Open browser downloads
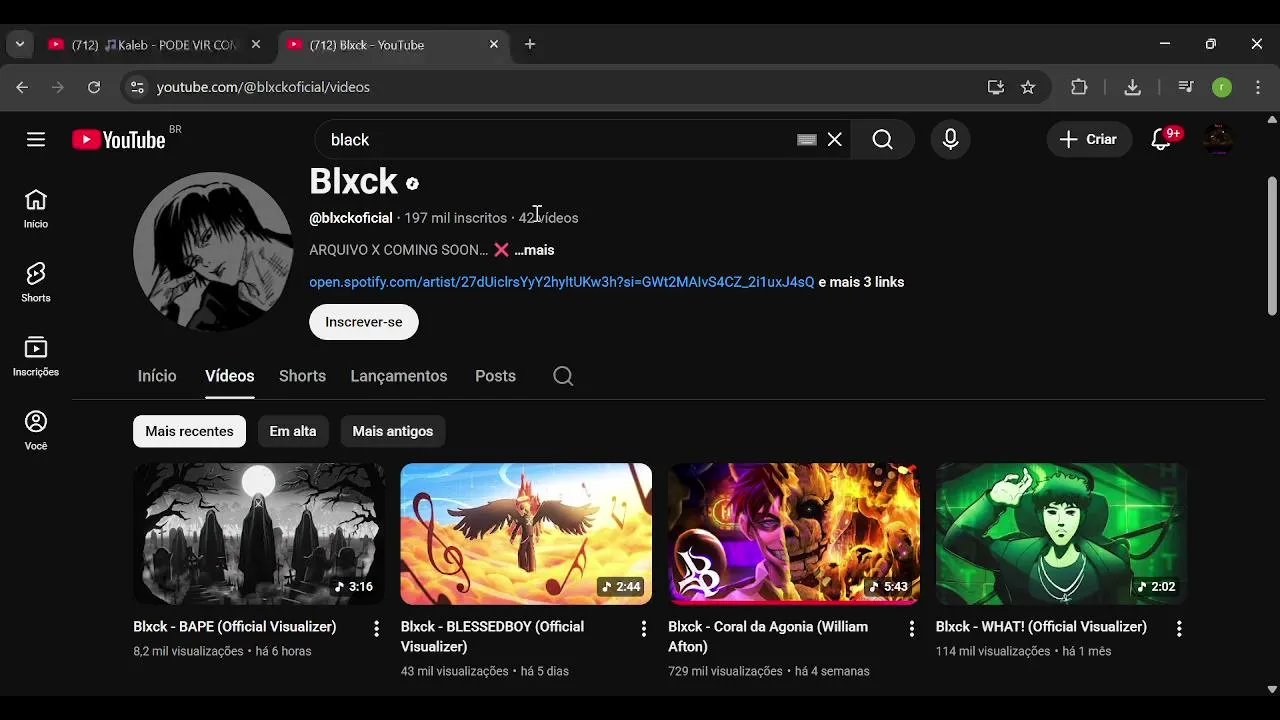This screenshot has width=1280, height=720. (1133, 87)
